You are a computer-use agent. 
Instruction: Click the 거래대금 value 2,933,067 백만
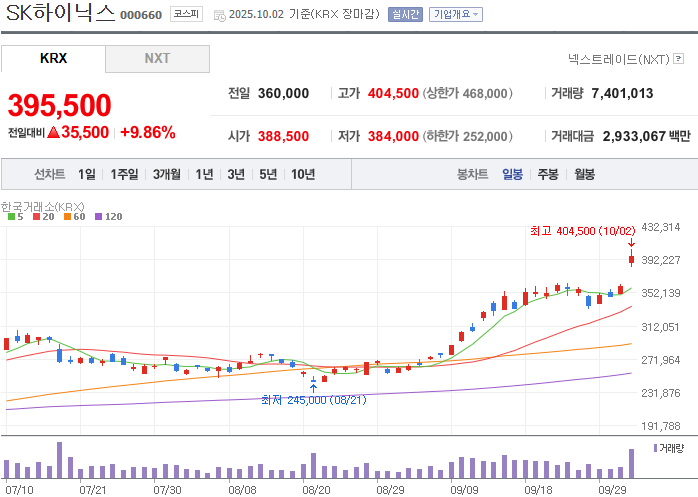pos(646,136)
